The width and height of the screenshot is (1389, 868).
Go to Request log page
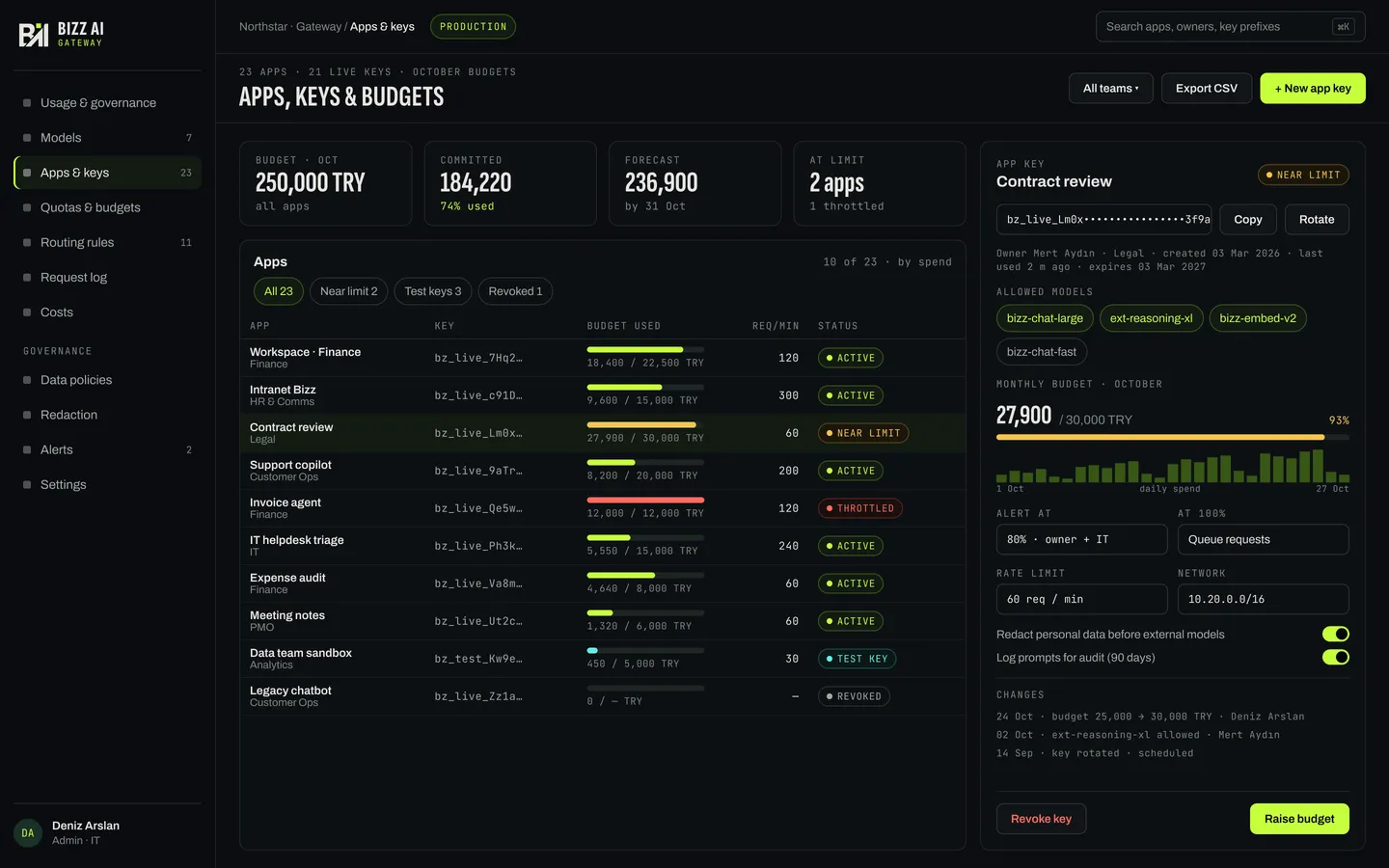click(x=107, y=278)
